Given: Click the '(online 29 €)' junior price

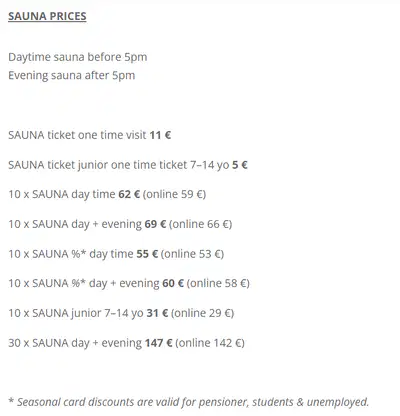Looking at the screenshot, I should click(x=203, y=313).
